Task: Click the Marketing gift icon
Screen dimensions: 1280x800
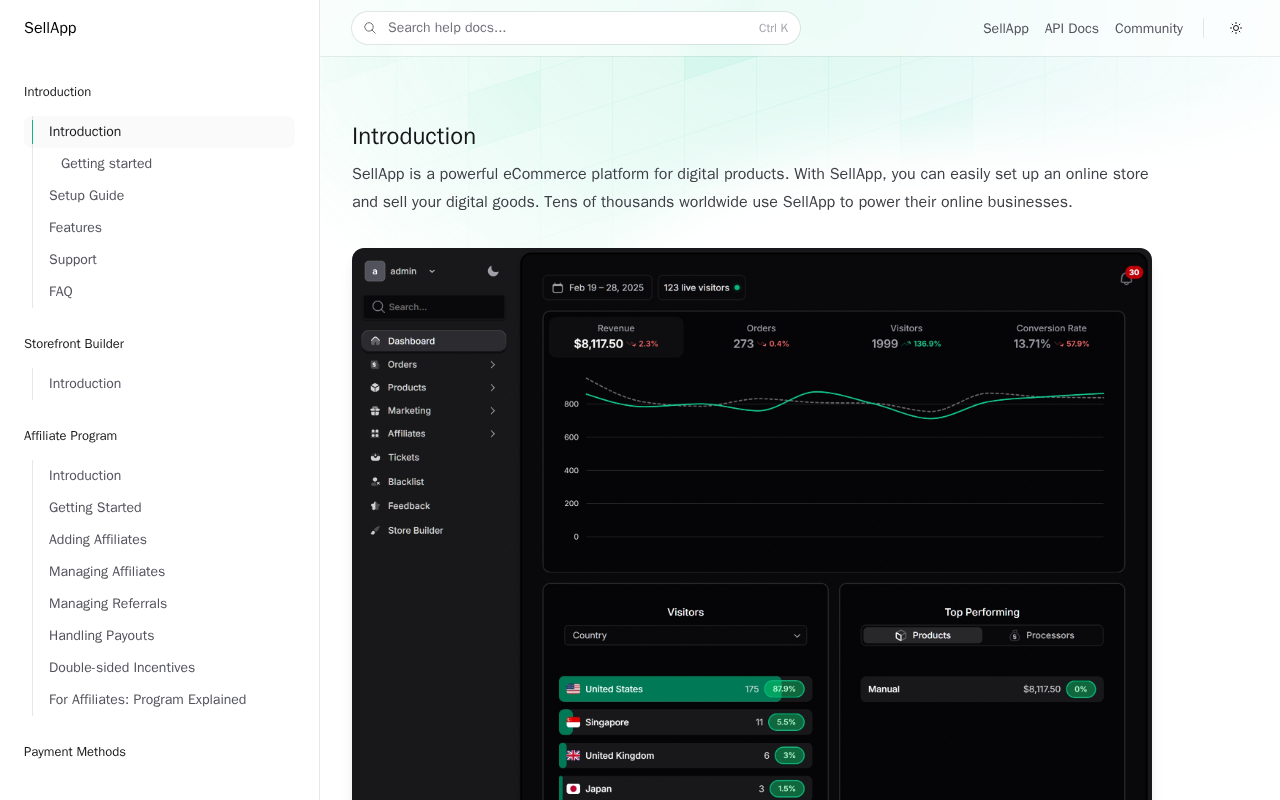Action: click(x=375, y=411)
